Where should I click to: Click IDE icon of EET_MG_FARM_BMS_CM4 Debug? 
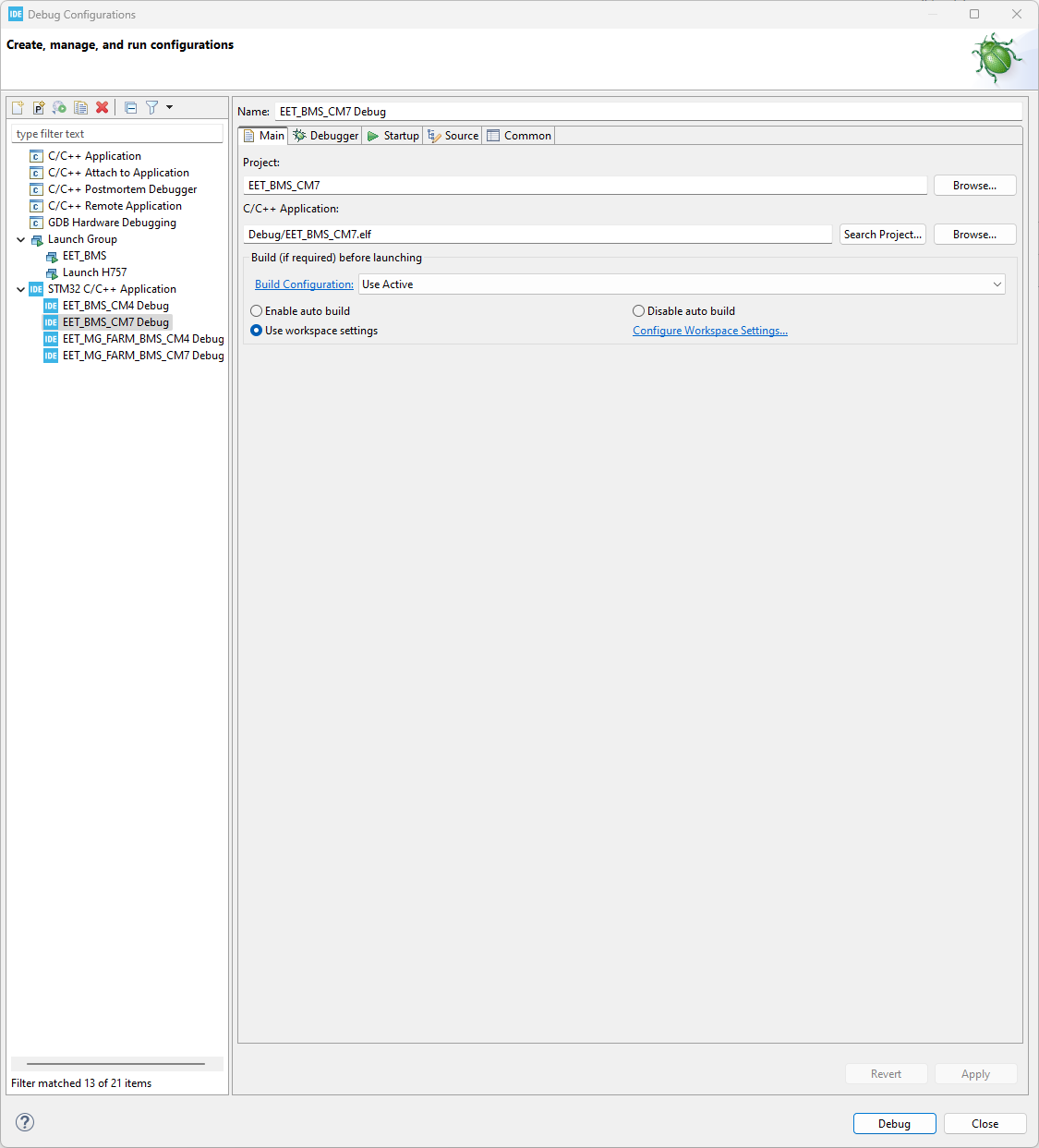(x=51, y=339)
